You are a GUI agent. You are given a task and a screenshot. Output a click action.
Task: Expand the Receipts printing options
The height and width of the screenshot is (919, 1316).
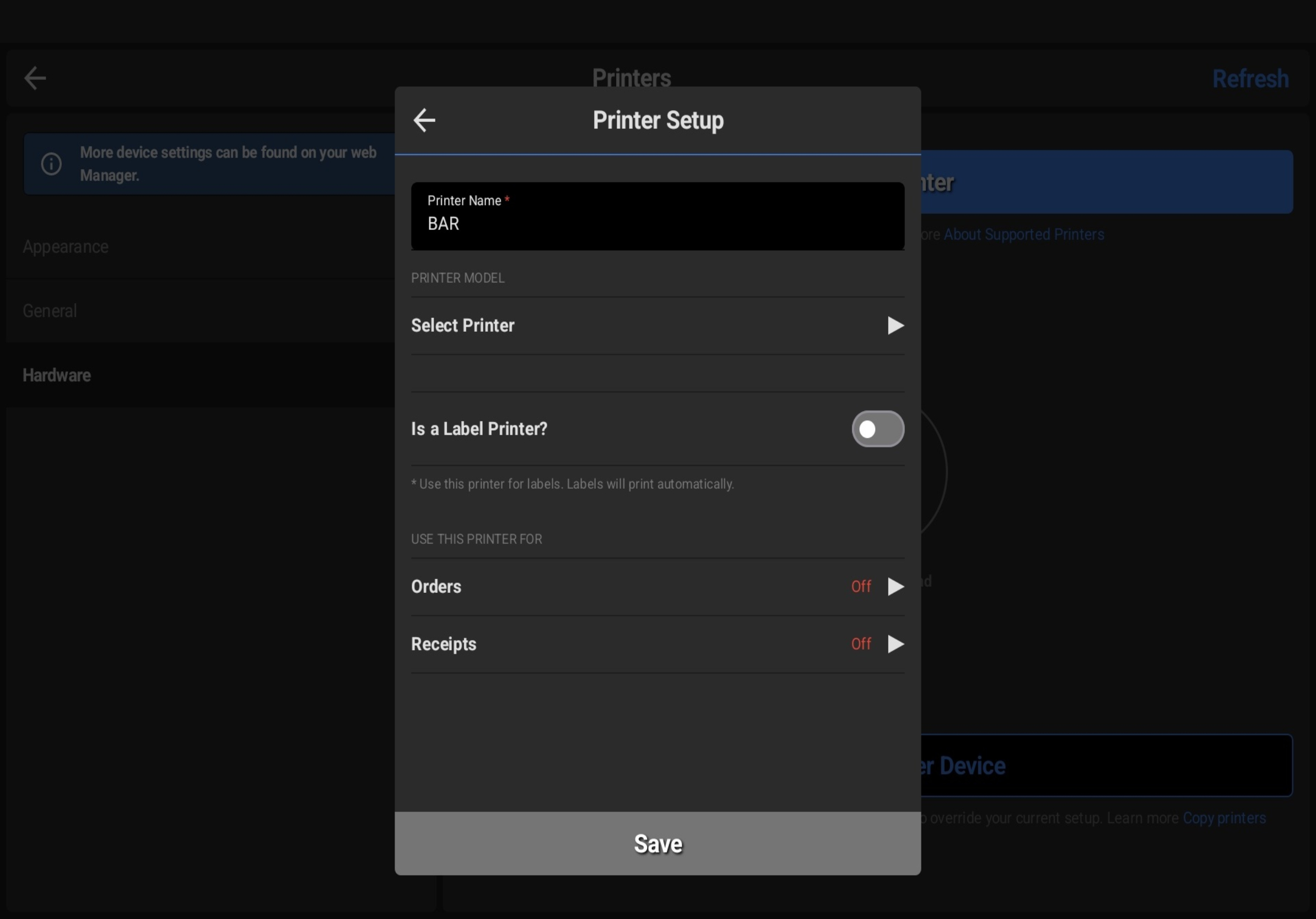[x=444, y=644]
